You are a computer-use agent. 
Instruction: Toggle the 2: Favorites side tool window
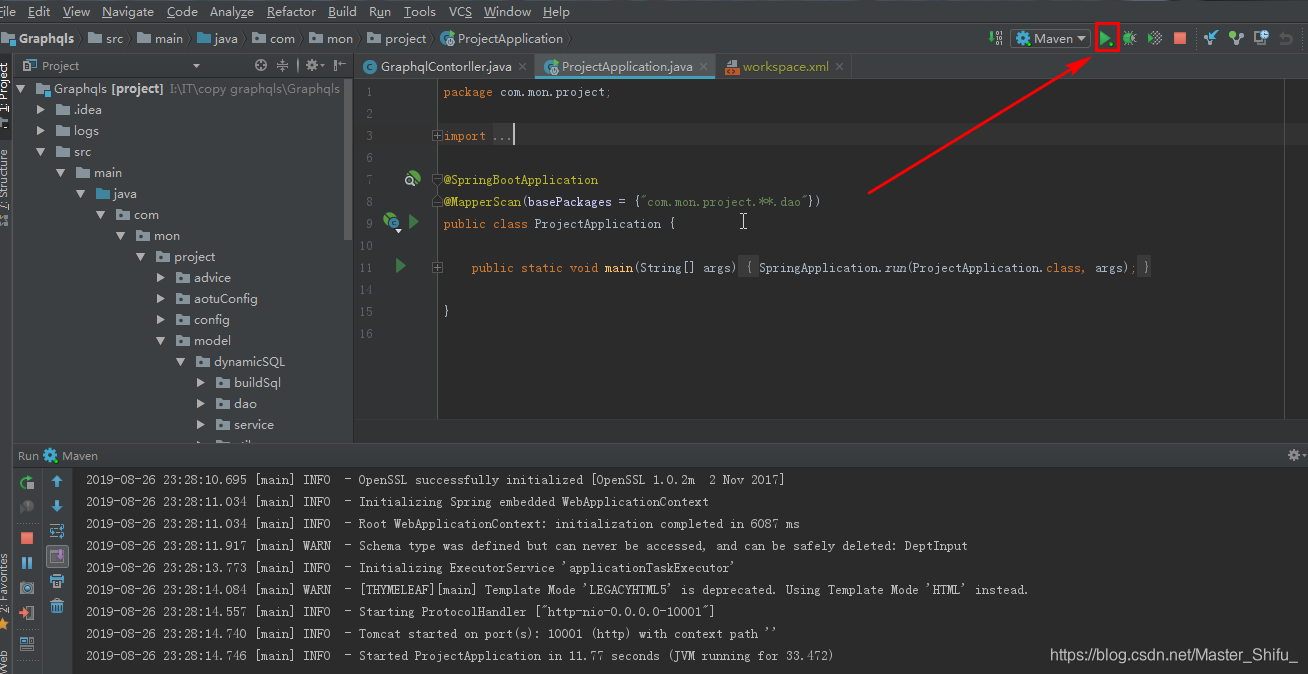(x=5, y=592)
